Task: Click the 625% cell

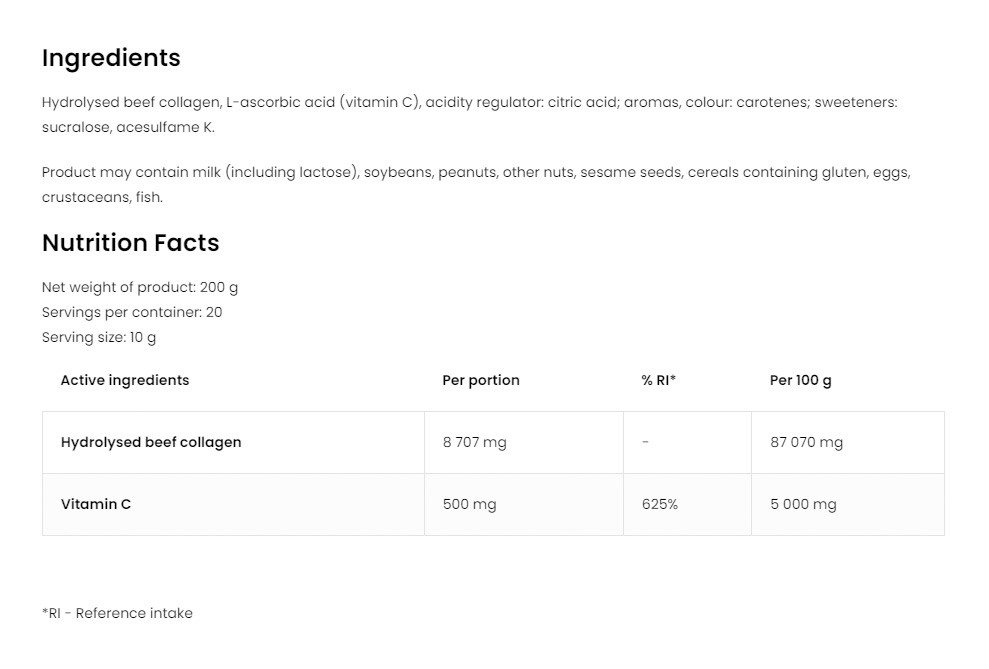Action: [660, 504]
